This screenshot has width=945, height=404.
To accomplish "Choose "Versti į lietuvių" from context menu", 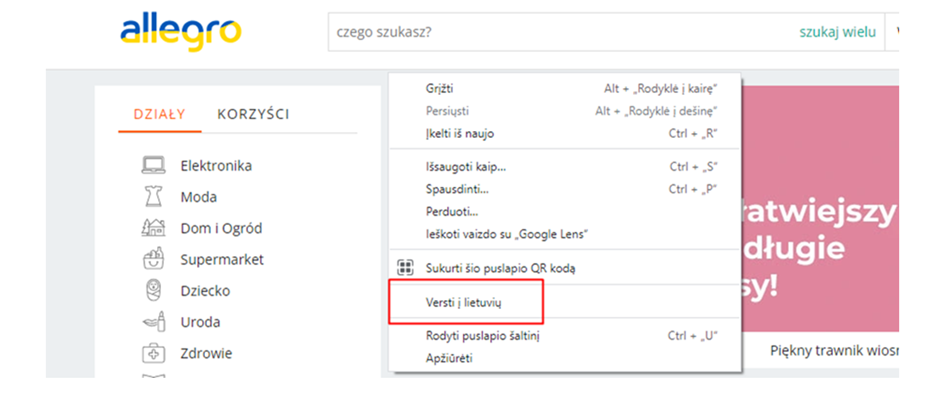I will (463, 301).
